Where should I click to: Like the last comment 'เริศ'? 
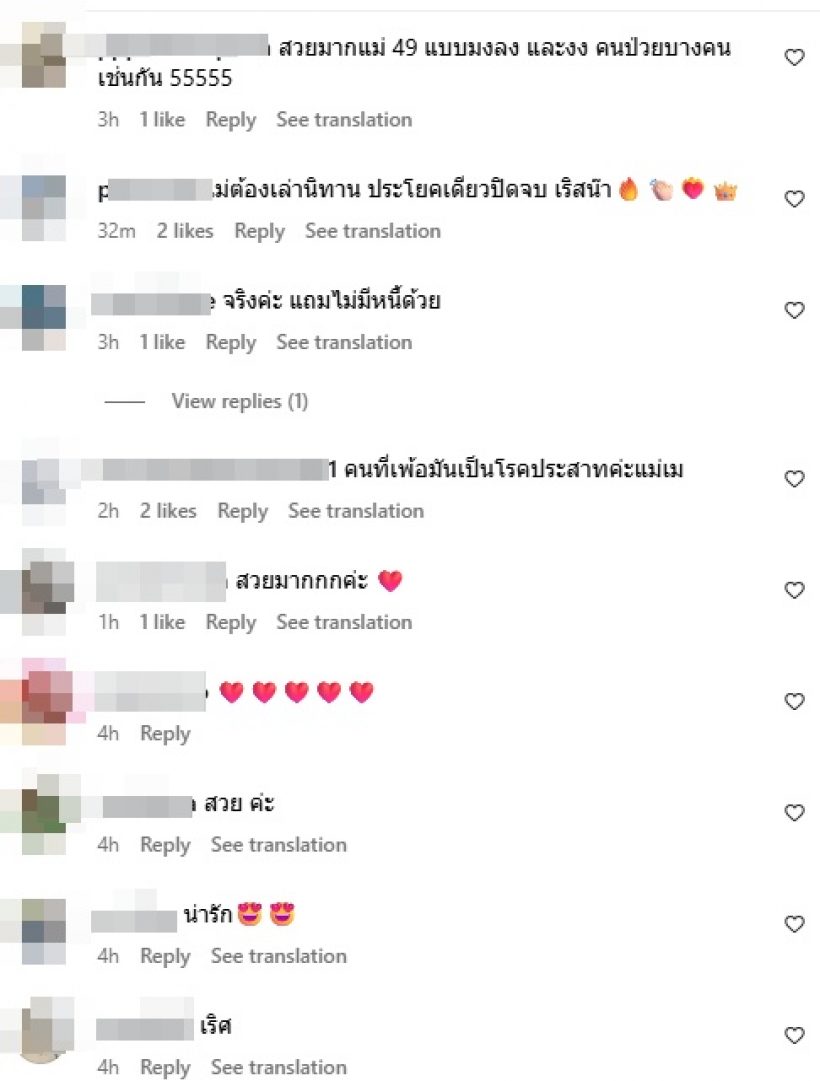pos(794,1035)
